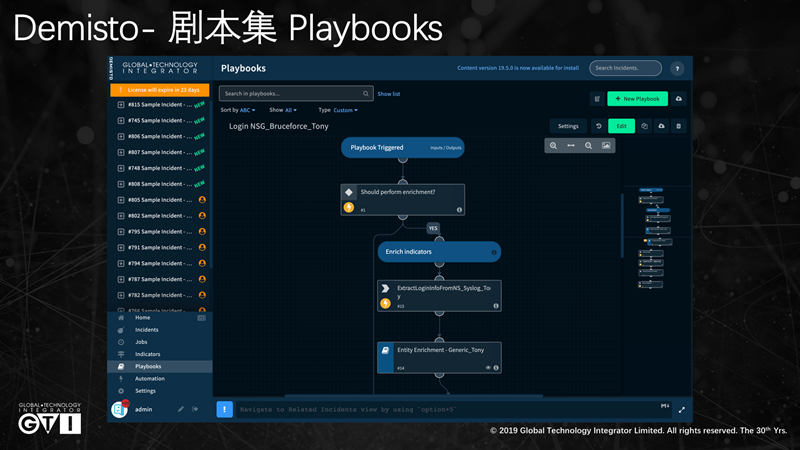Click the license expiry warning banner
This screenshot has height=450, width=800.
[x=160, y=90]
